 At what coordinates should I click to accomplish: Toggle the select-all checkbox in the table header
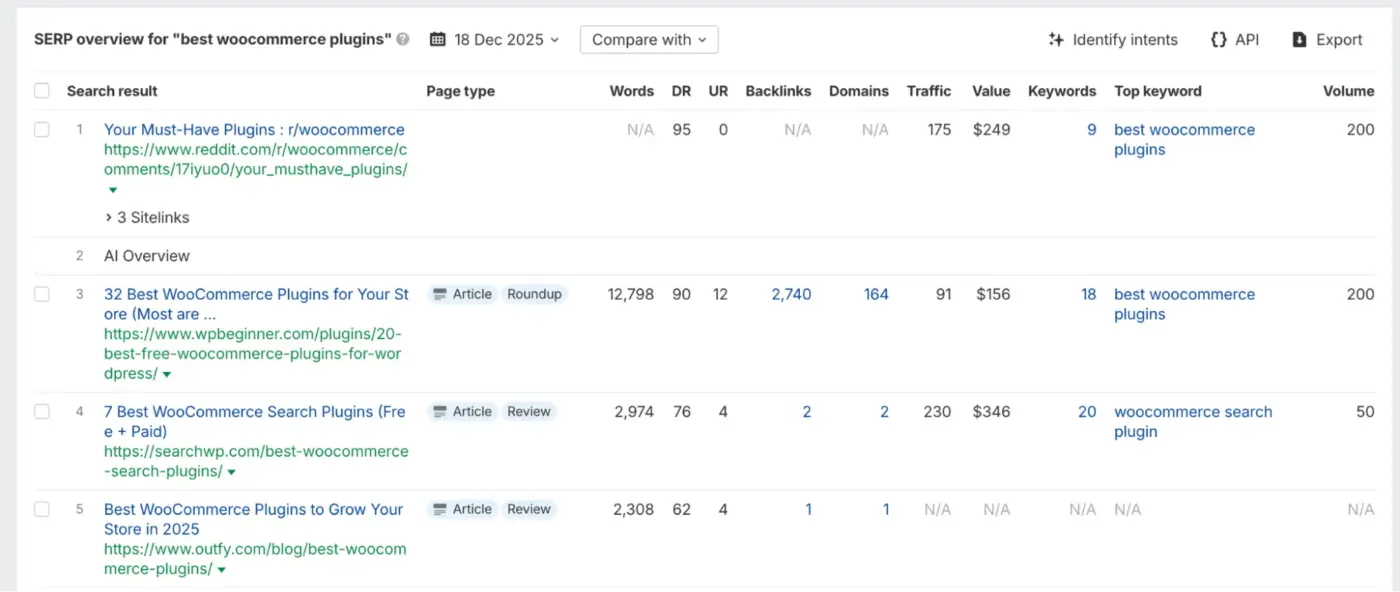pos(42,91)
